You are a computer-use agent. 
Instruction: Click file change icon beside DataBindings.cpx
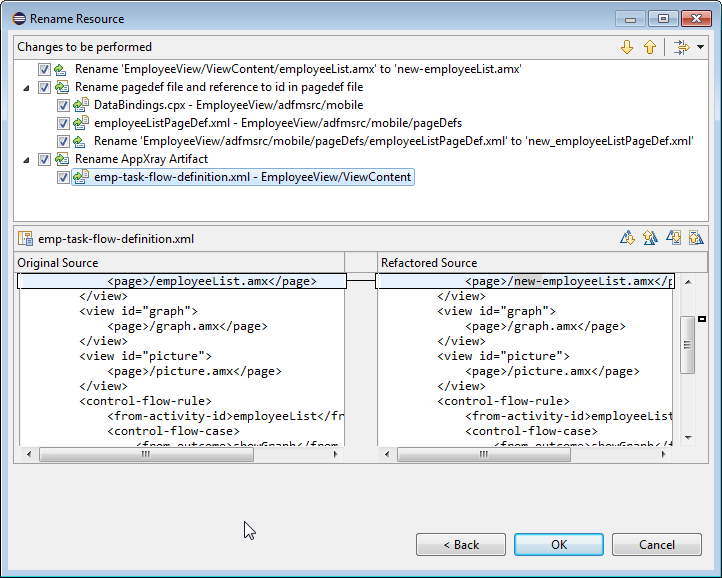tap(81, 105)
